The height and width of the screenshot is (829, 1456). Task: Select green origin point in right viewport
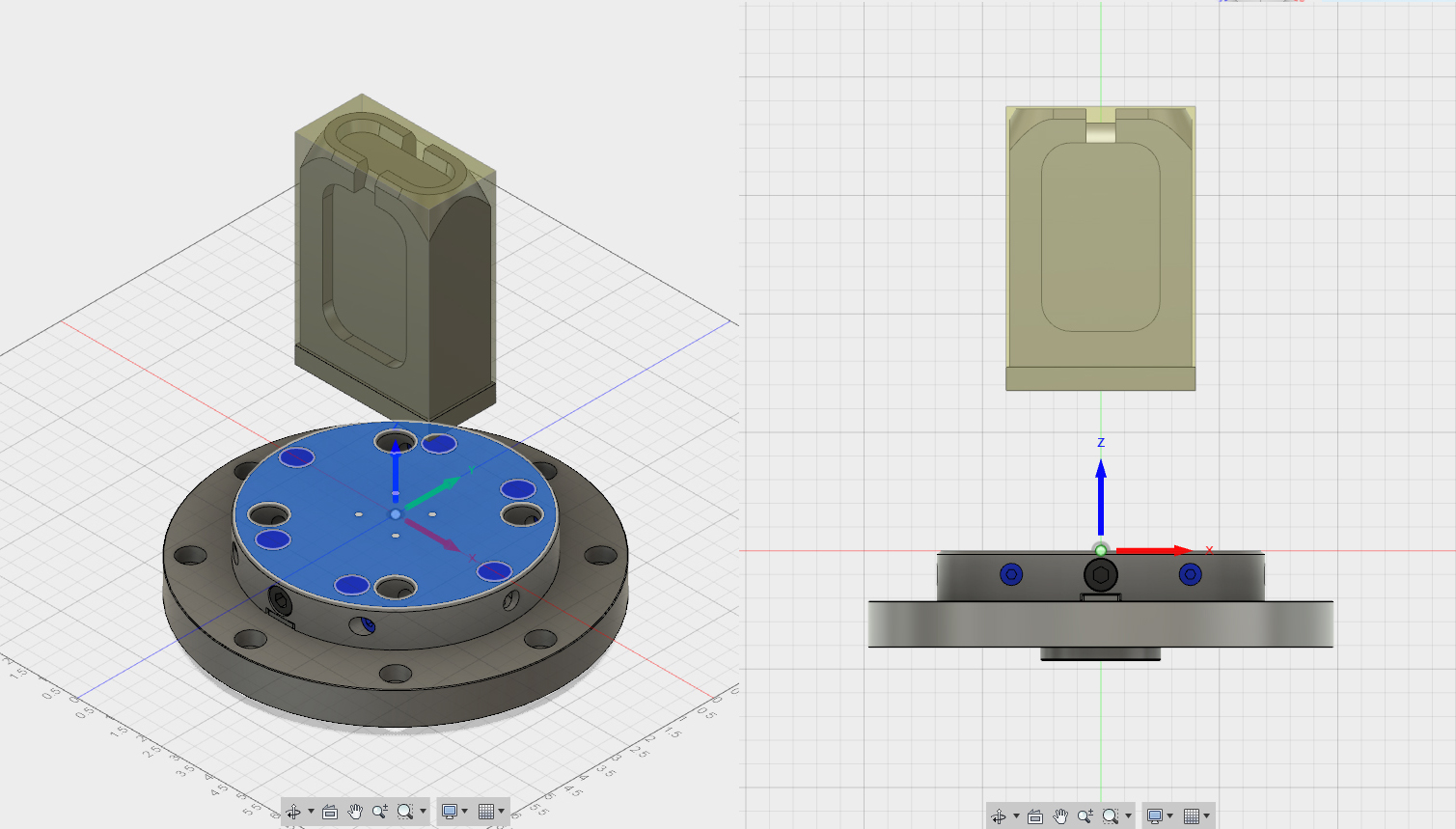pyautogui.click(x=1101, y=550)
